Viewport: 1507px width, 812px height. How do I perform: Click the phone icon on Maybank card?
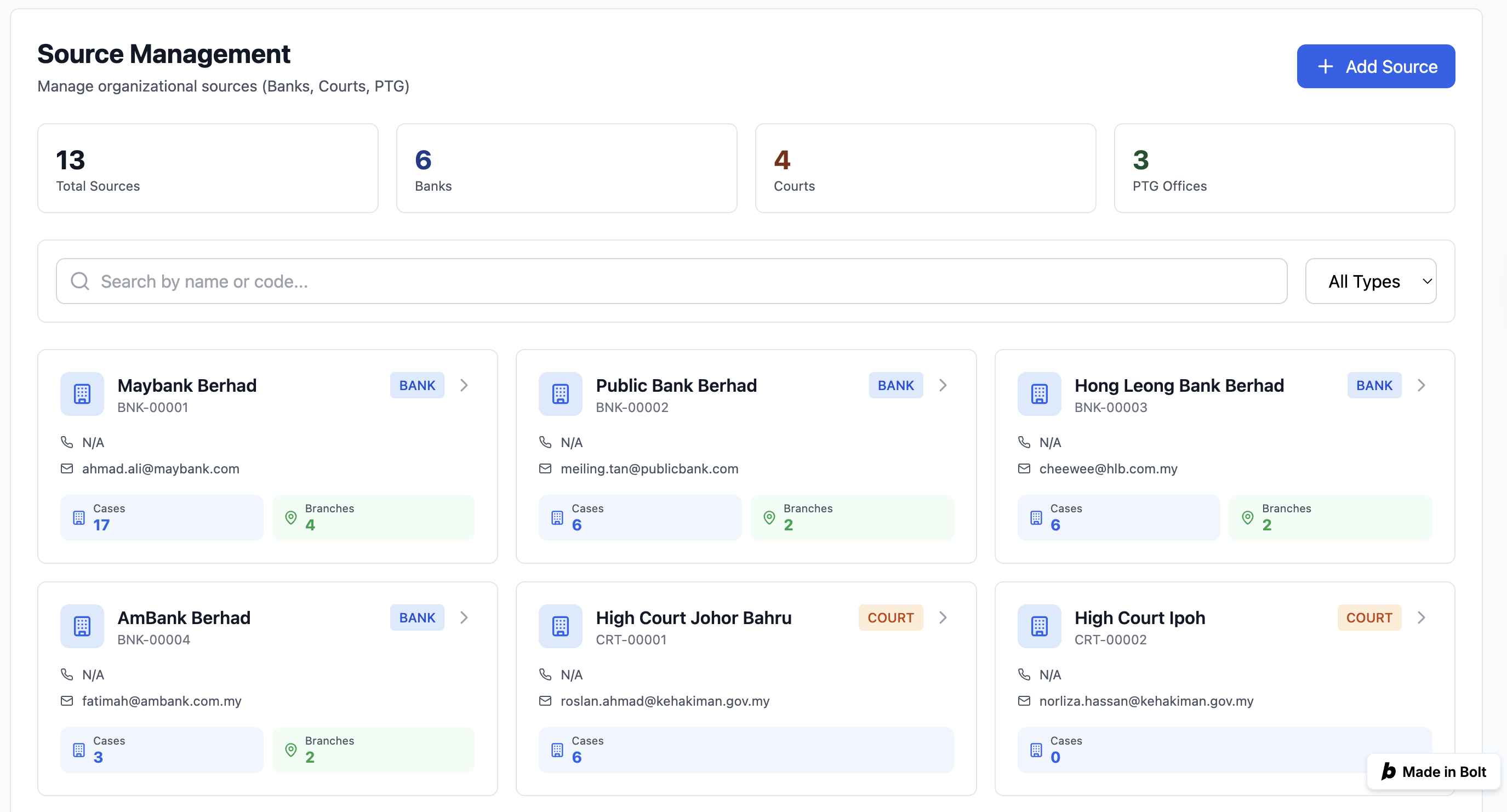tap(67, 442)
